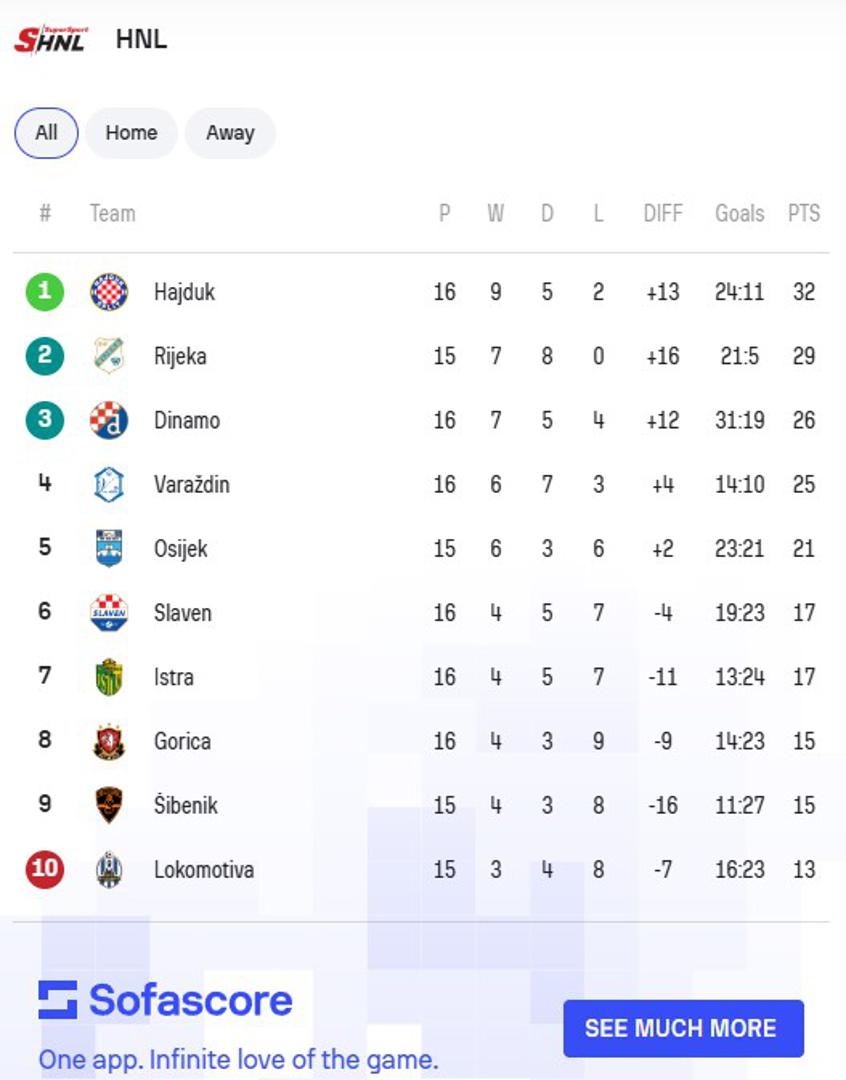The image size is (846, 1080).
Task: Click the Varaždin club crest icon
Action: point(109,485)
